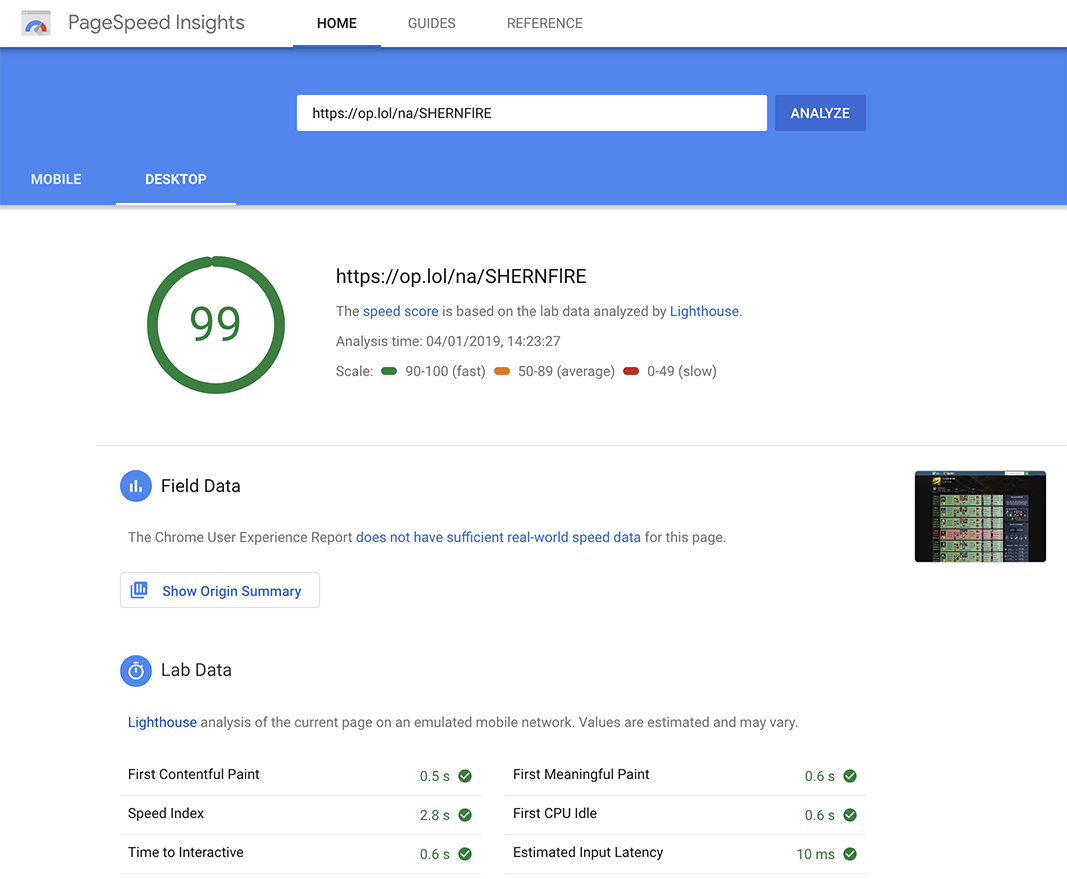
Task: Click the PageSpeed Insights logo icon
Action: 36,23
